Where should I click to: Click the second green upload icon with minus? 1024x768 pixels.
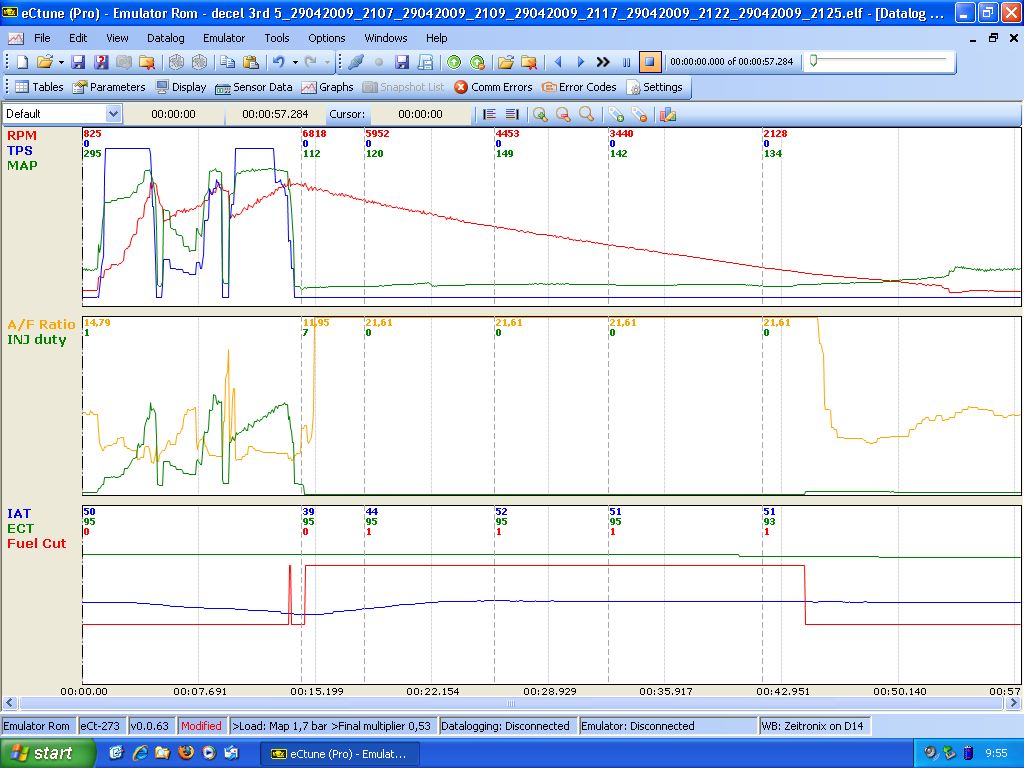coord(477,62)
